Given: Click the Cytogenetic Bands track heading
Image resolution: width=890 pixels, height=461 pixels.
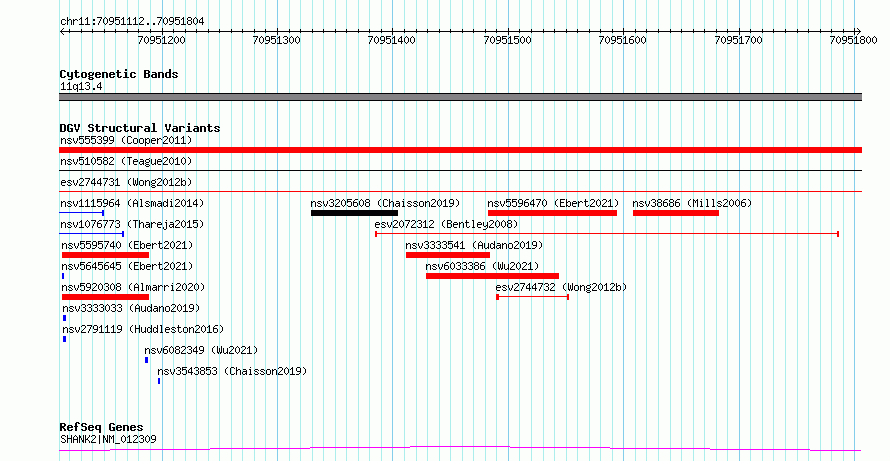Looking at the screenshot, I should pos(119,74).
